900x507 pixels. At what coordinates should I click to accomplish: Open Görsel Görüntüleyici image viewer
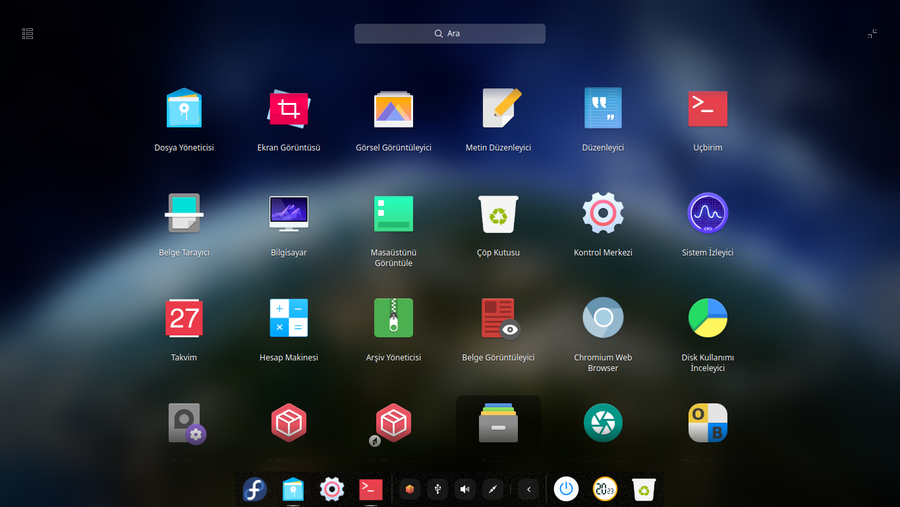click(393, 108)
